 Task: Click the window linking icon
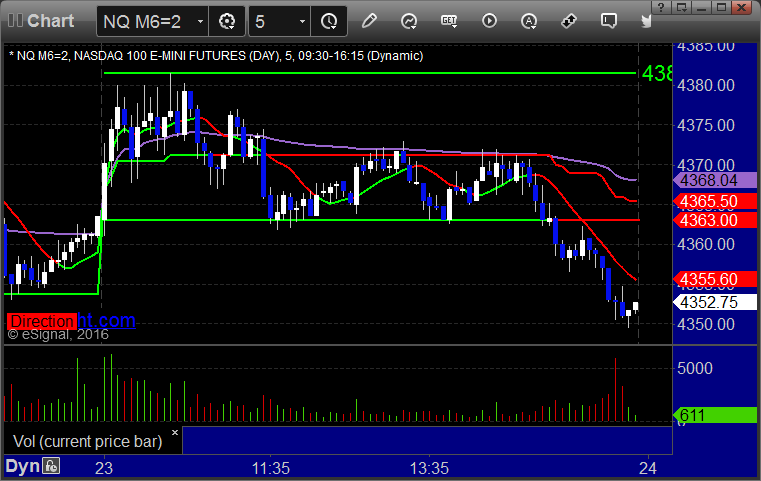(x=568, y=21)
